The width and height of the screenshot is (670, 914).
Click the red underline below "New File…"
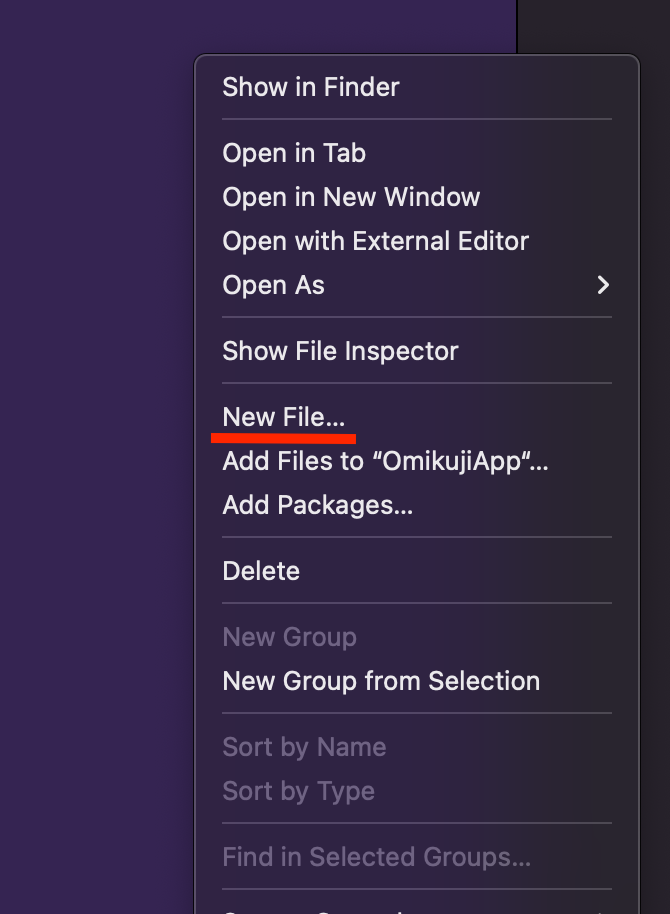(x=283, y=436)
